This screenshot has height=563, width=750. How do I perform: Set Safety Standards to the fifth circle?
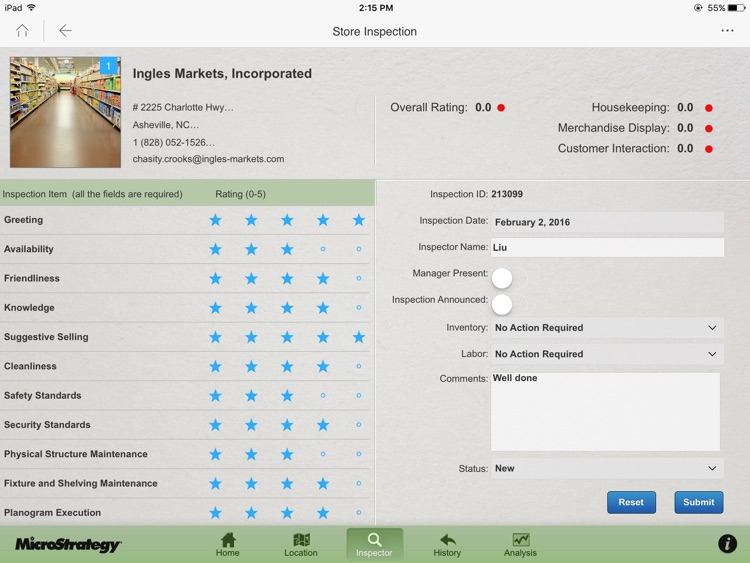[x=359, y=396]
